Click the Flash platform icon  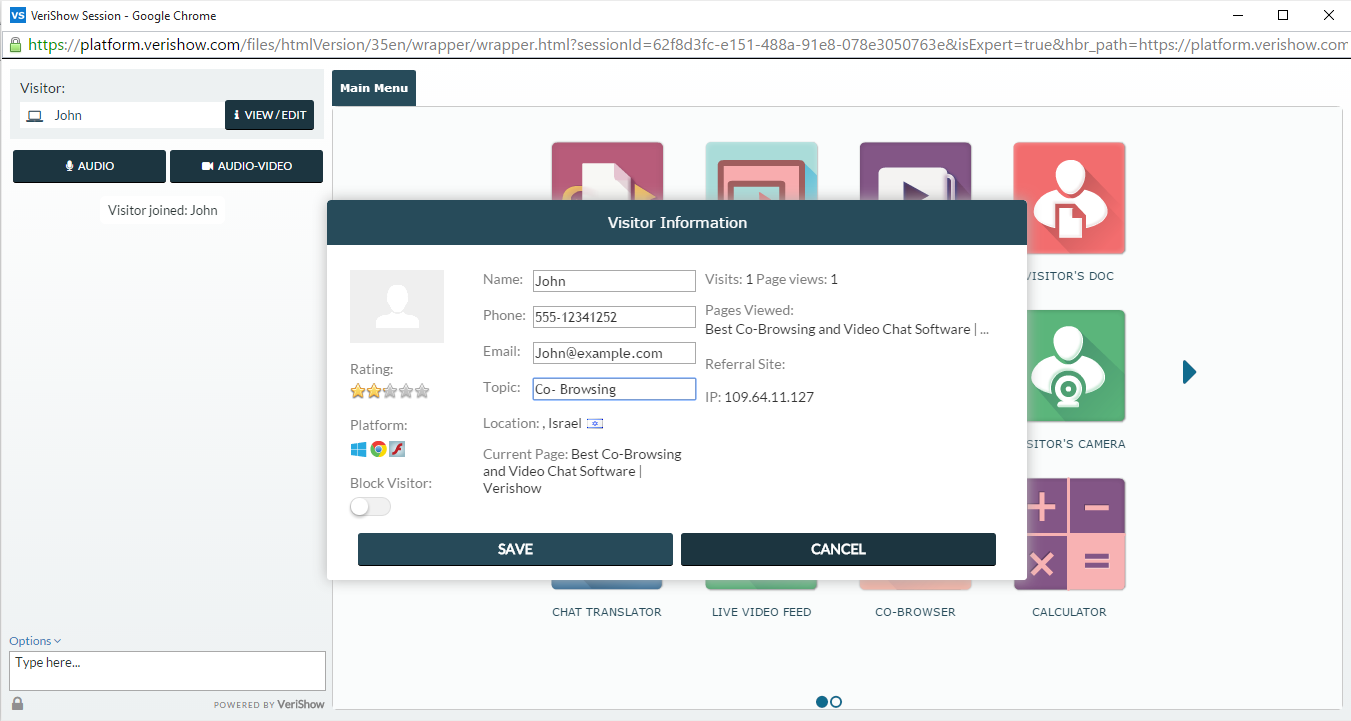(x=397, y=449)
